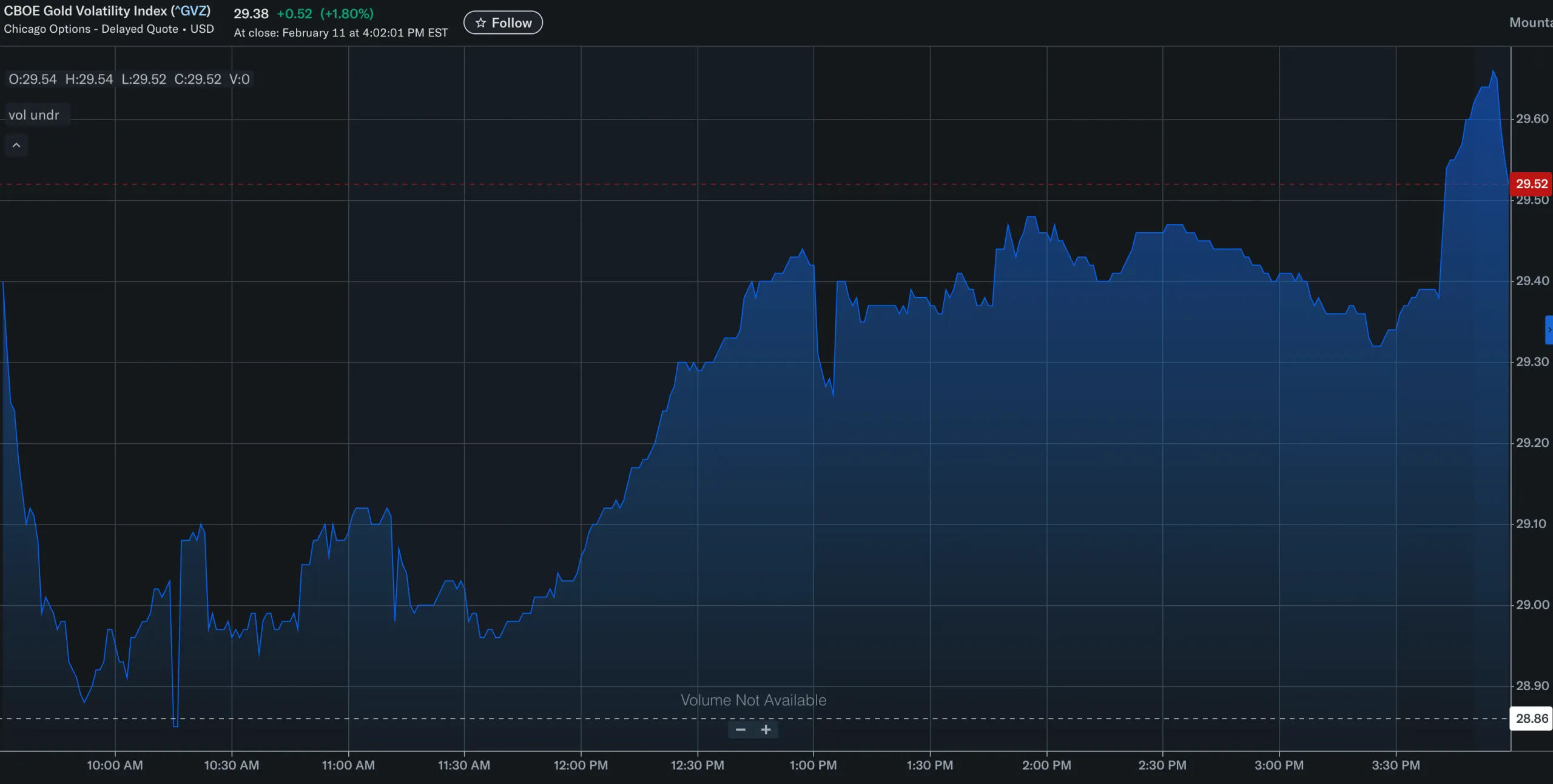Open the Mountain chart type dropdown
The height and width of the screenshot is (784, 1553).
[1532, 22]
